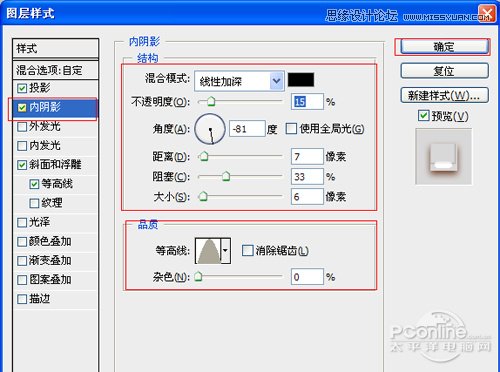The width and height of the screenshot is (500, 372).
Task: Check 使用全局光 (Use Global Light)
Action: [x=291, y=129]
